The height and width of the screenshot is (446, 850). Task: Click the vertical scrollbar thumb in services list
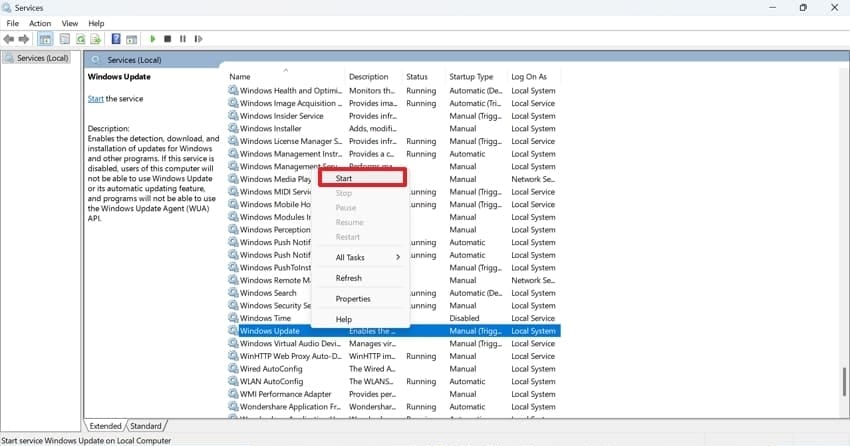pyautogui.click(x=844, y=382)
